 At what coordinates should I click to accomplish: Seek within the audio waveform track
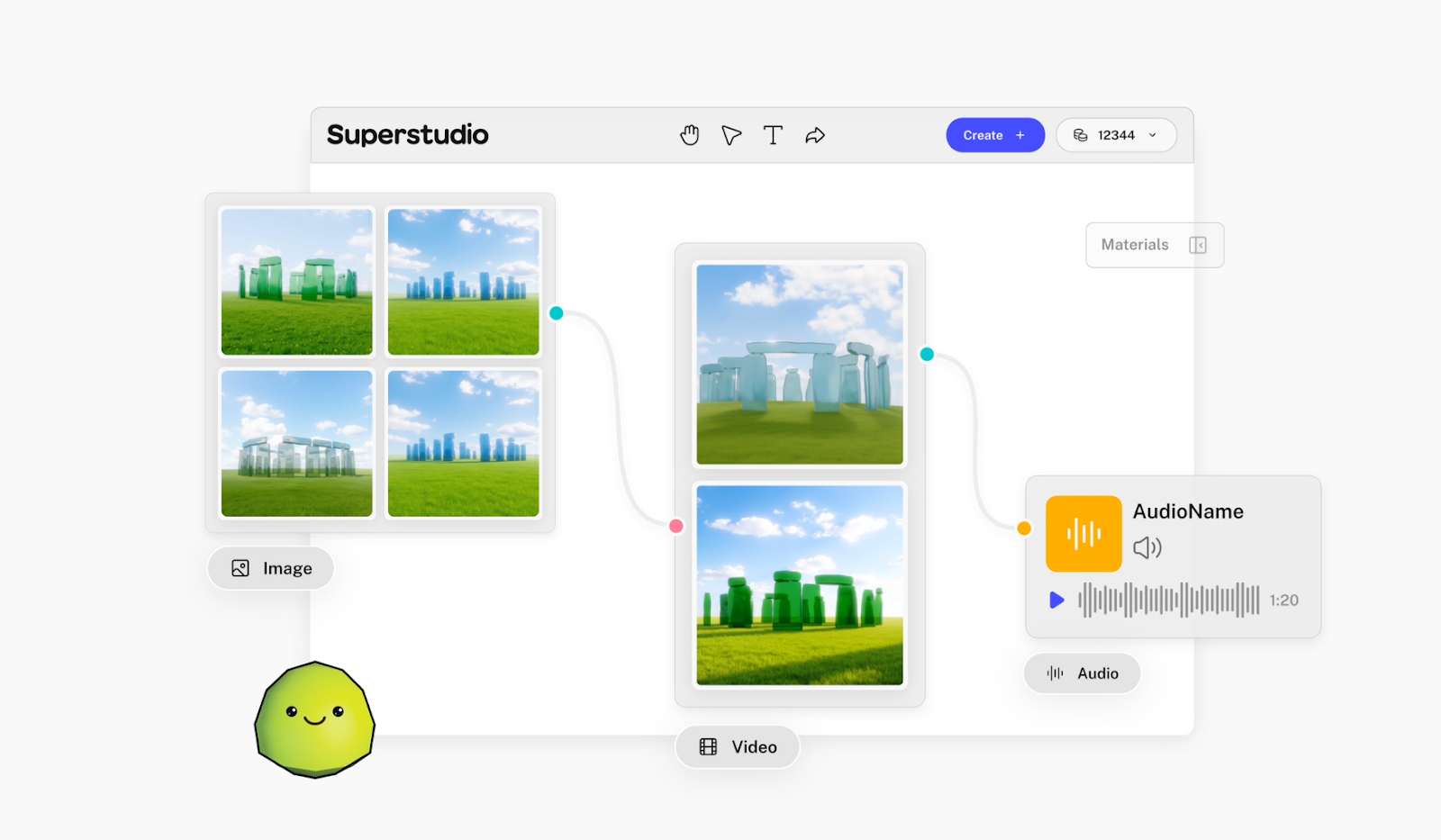coord(1169,600)
